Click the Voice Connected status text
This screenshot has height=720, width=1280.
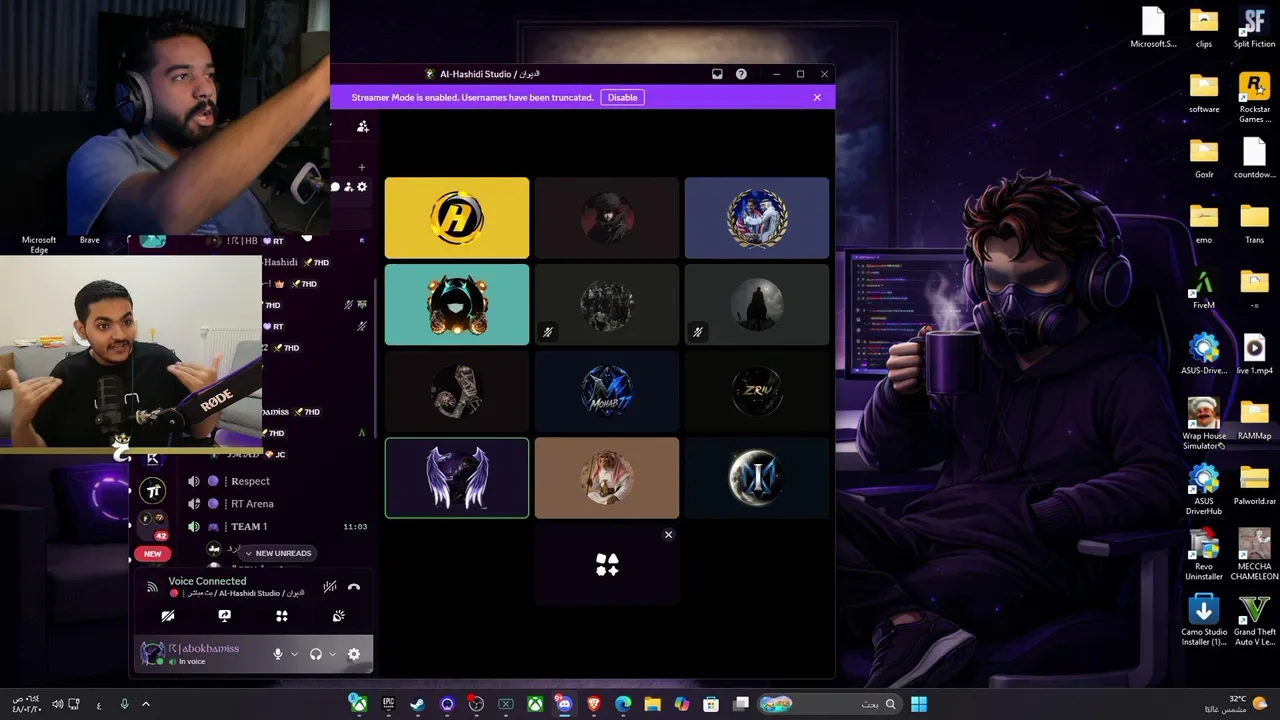tap(207, 581)
